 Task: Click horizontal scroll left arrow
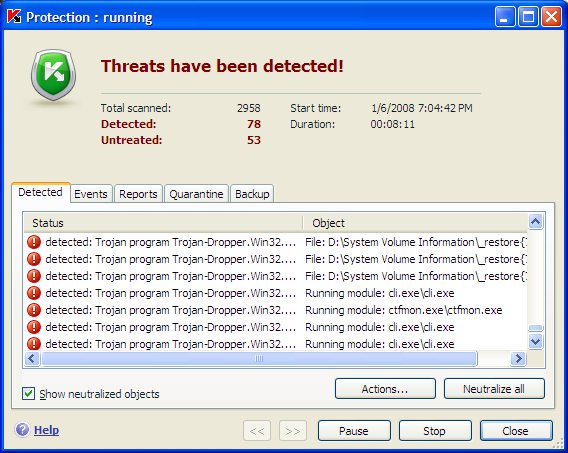[32, 358]
